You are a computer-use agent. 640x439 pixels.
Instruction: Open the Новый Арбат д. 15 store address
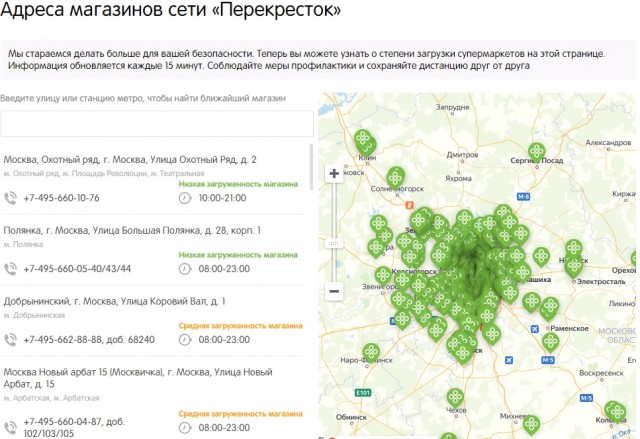point(138,378)
